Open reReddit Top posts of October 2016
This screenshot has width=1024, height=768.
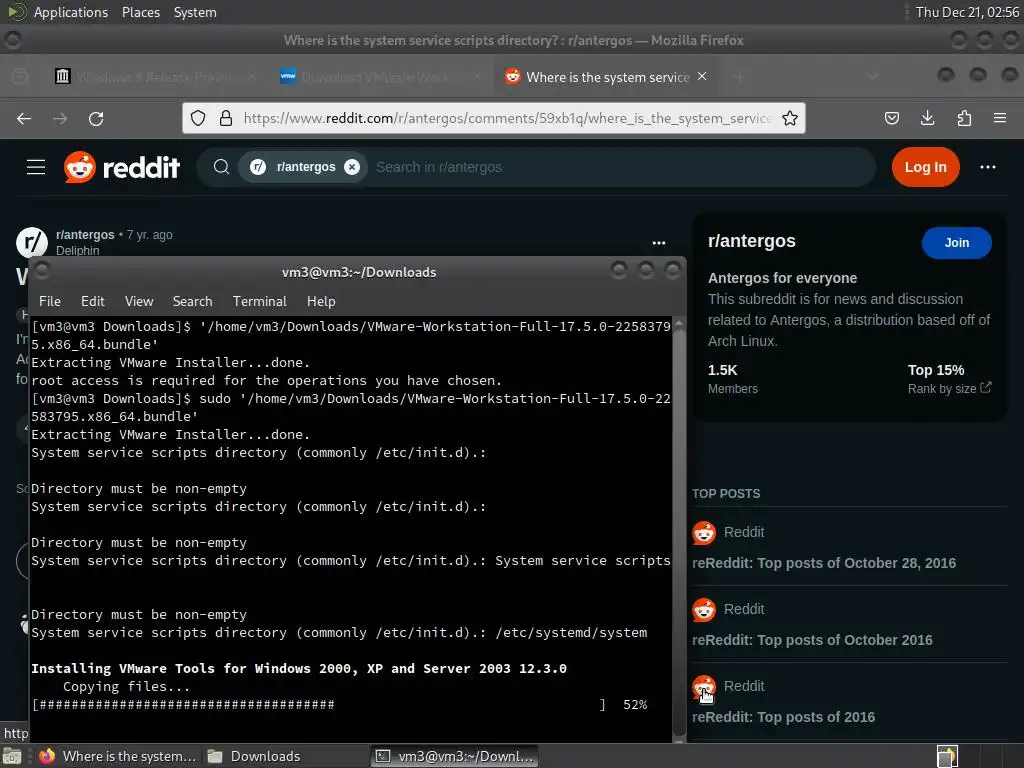click(x=812, y=640)
